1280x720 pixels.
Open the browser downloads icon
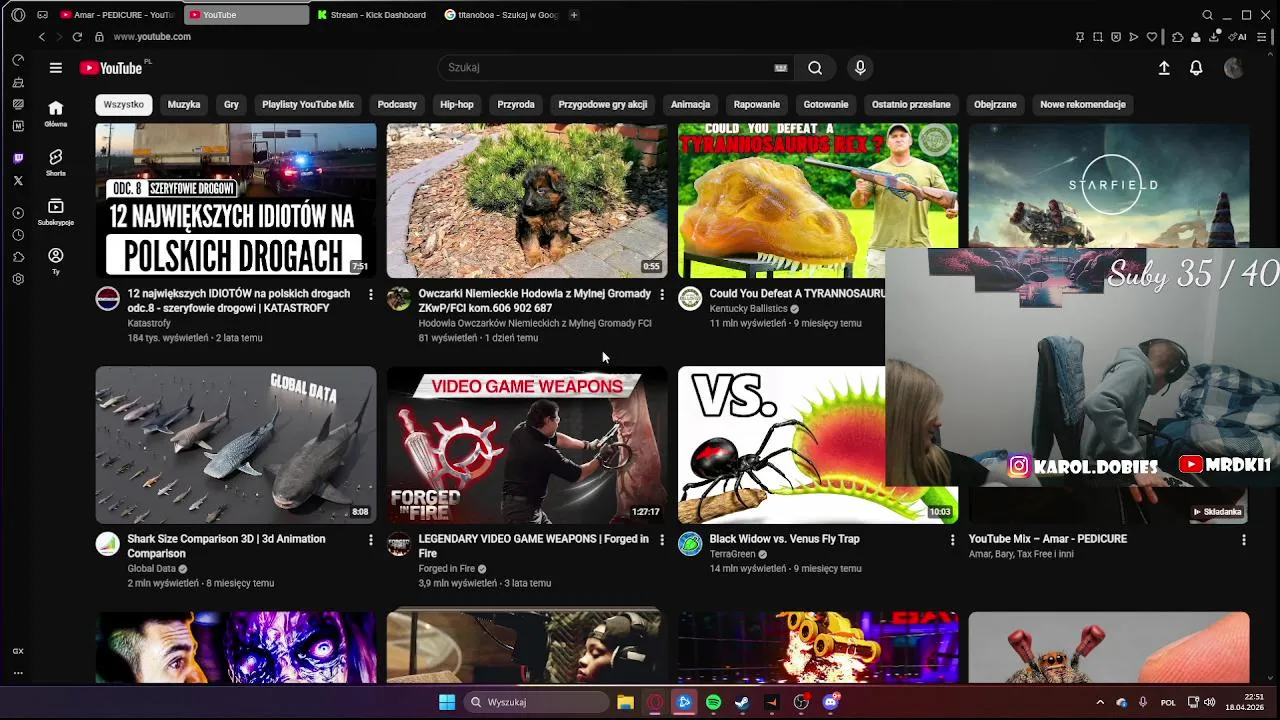1214,37
